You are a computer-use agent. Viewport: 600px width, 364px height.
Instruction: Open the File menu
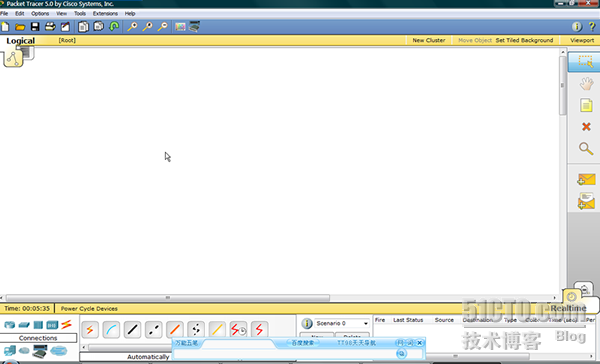click(x=4, y=13)
